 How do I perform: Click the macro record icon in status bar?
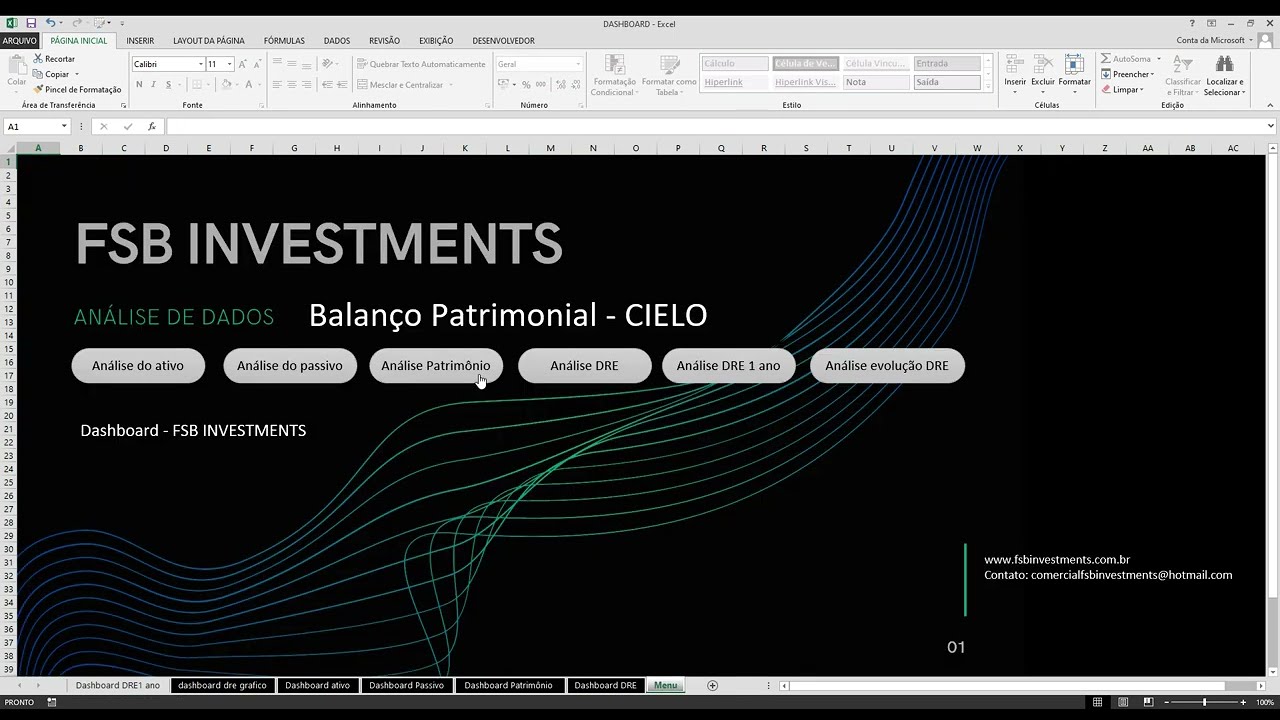(52, 702)
